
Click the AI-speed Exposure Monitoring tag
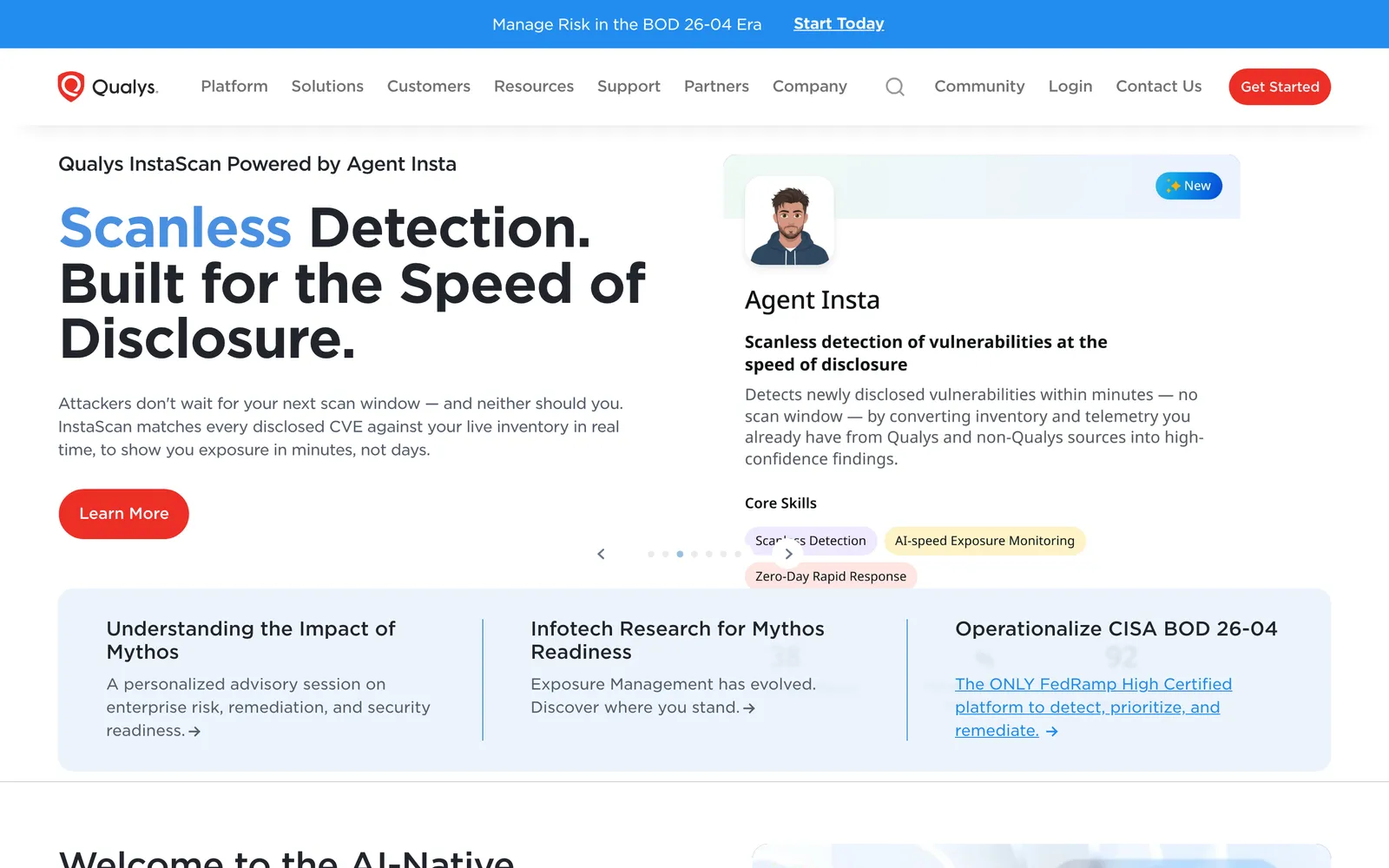click(x=984, y=541)
